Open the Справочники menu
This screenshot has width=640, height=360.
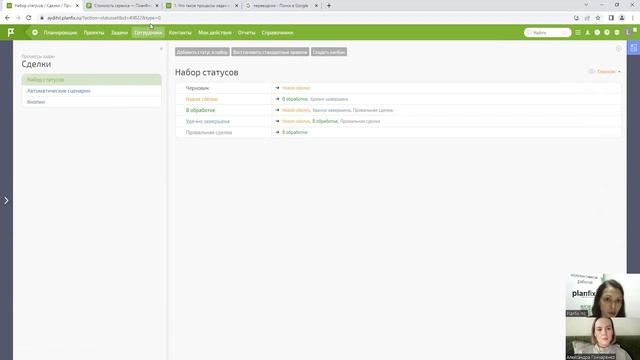(x=278, y=33)
